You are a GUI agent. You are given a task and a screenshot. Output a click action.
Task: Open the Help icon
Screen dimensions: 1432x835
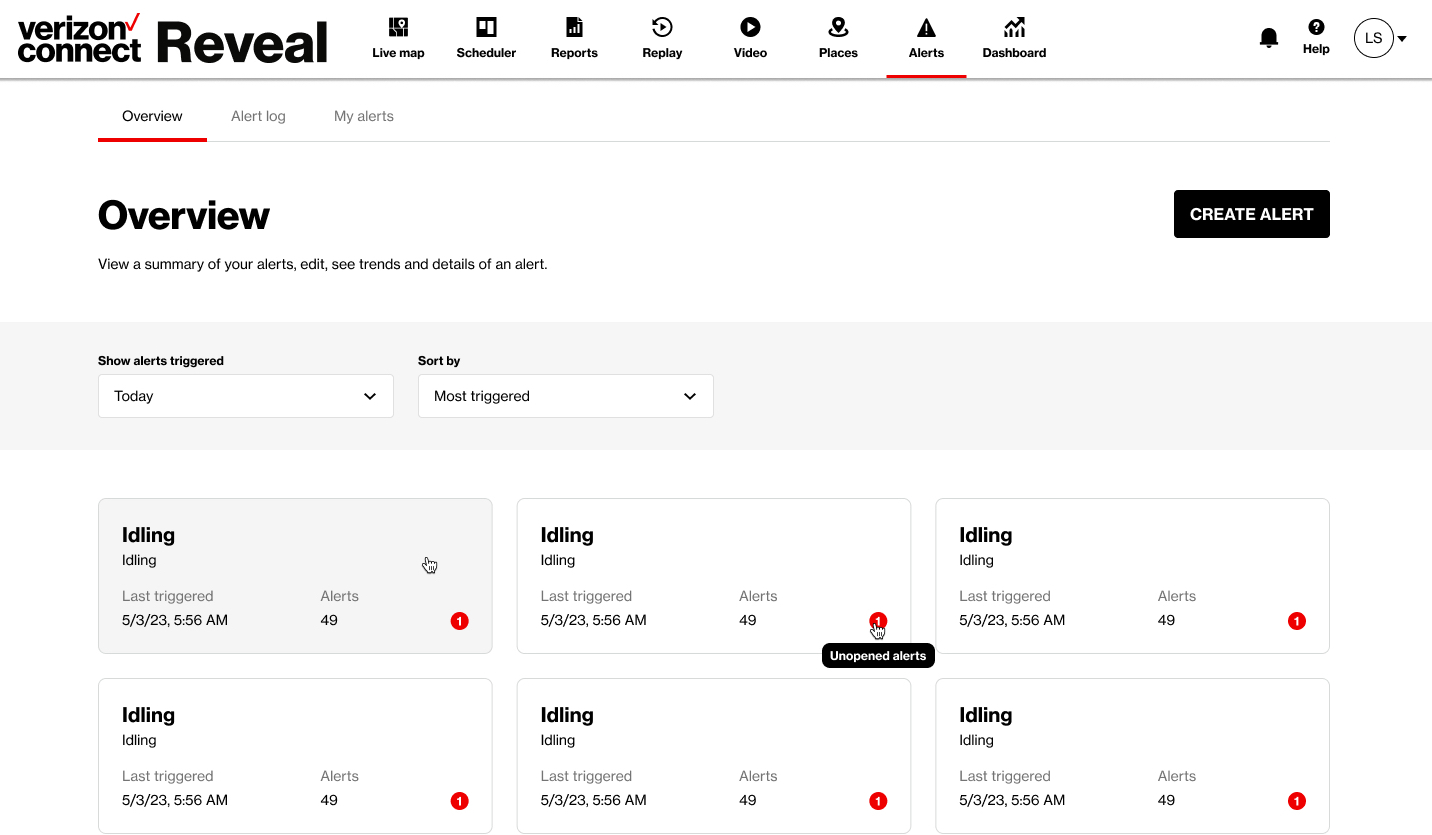1316,37
